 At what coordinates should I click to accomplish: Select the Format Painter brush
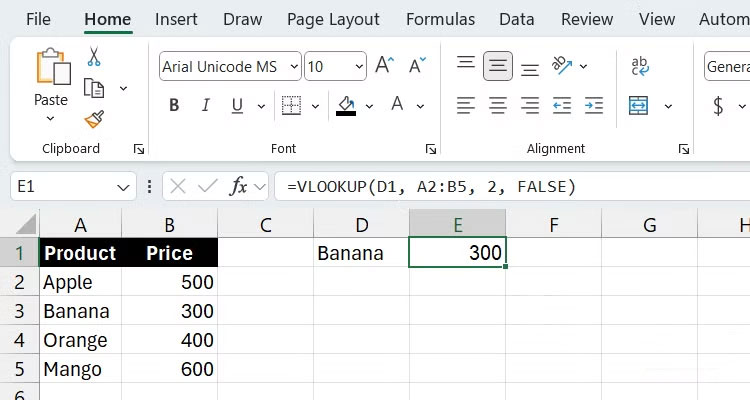(x=94, y=119)
